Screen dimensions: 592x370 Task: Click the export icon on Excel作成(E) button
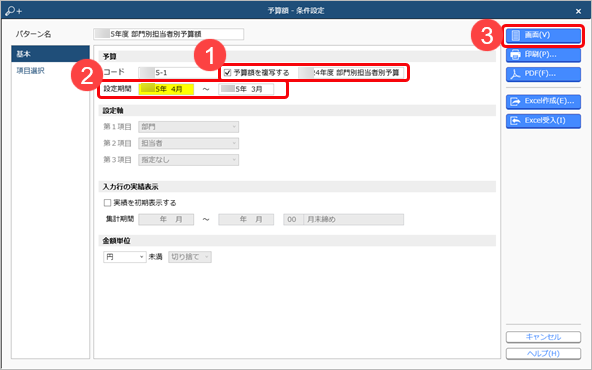[x=515, y=102]
